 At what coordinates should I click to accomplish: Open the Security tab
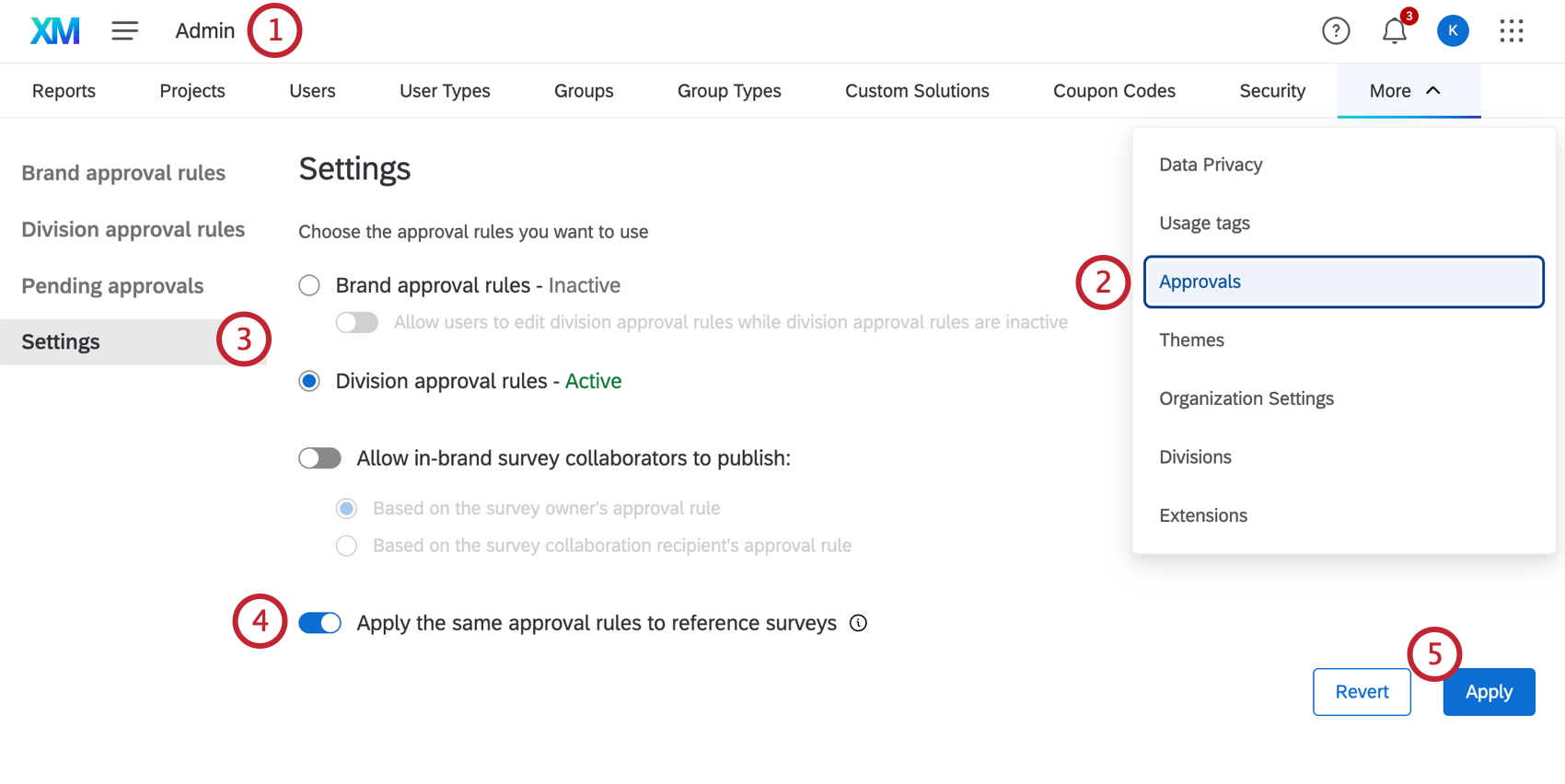coord(1271,91)
